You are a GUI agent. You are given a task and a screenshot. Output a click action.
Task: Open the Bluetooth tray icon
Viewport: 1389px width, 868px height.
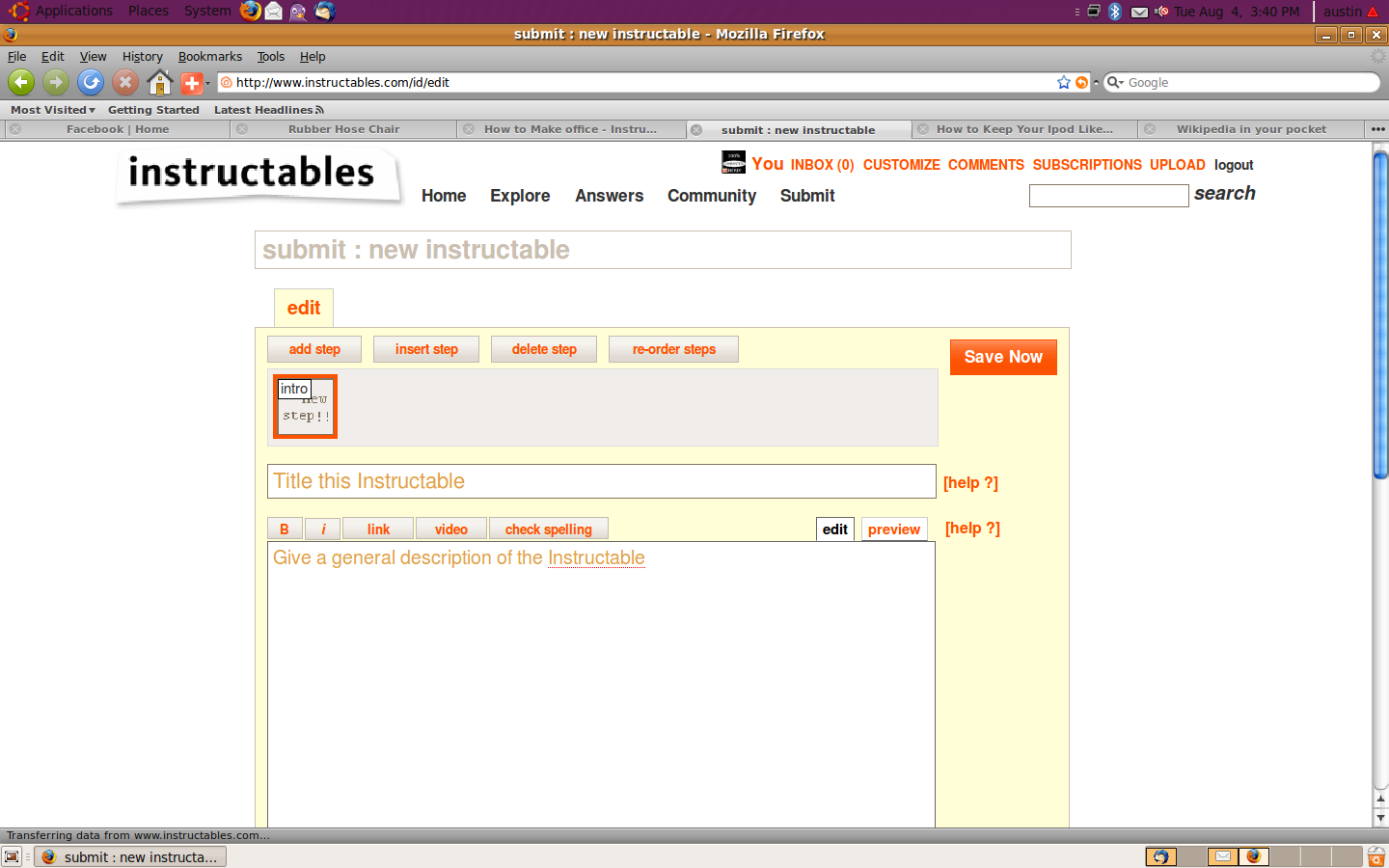pos(1115,12)
